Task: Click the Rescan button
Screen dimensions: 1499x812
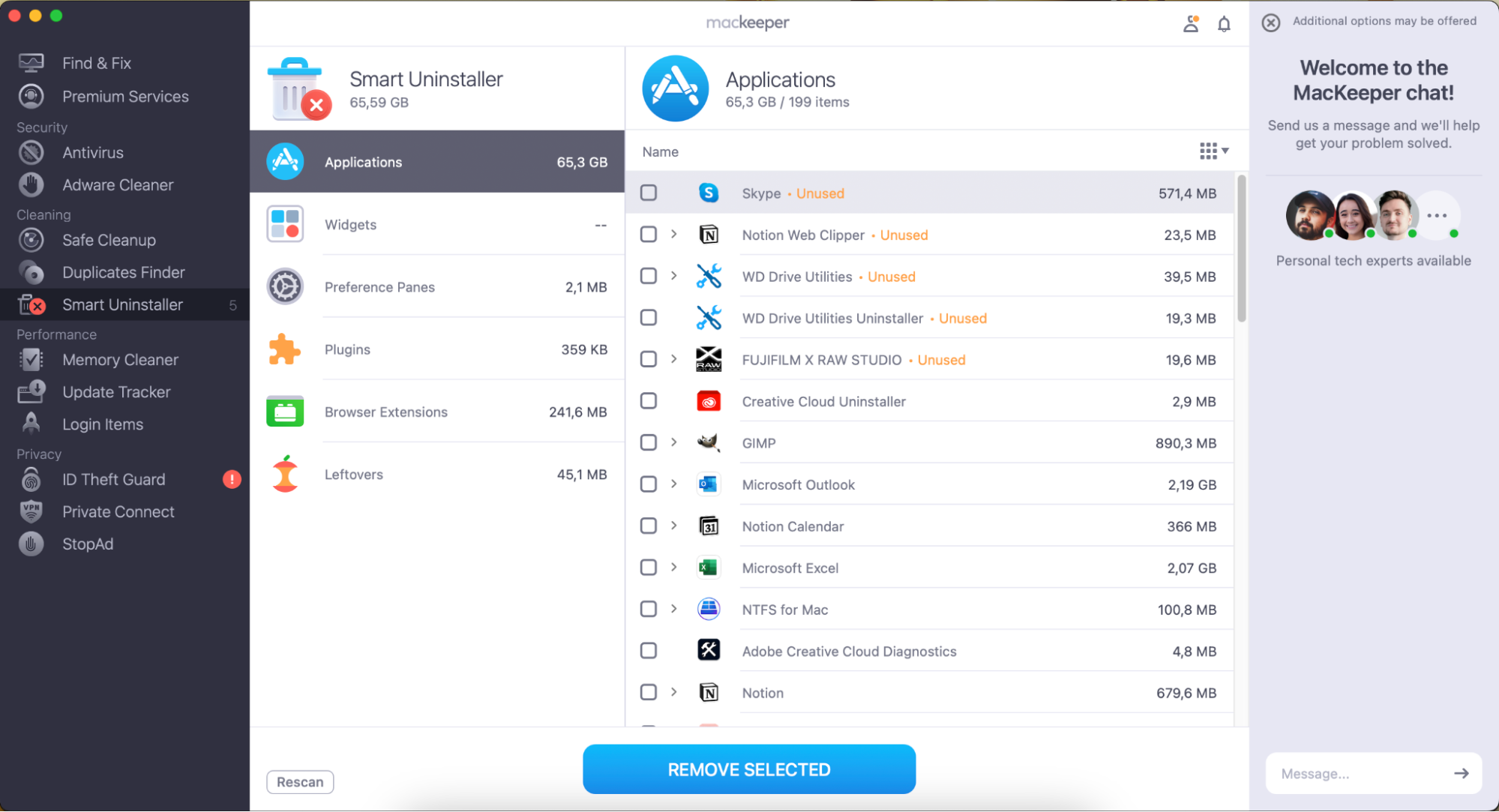Action: tap(300, 782)
